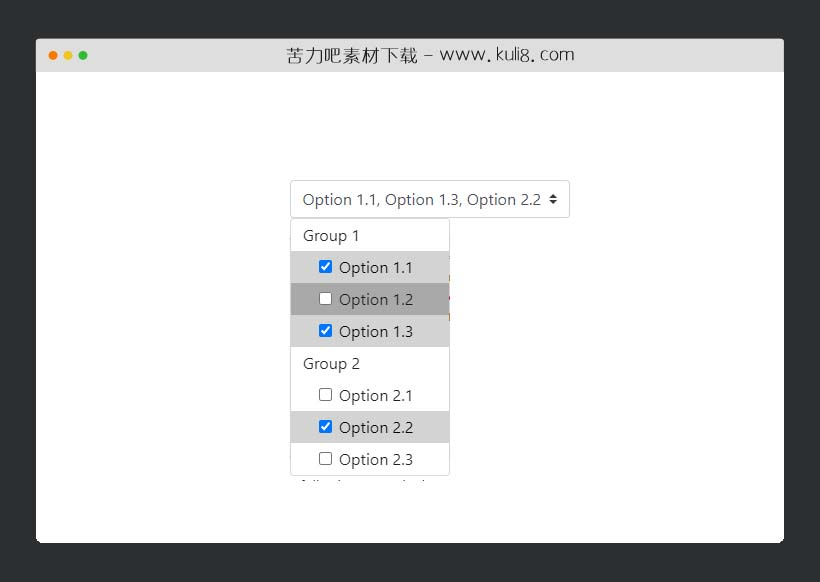Click the multiselect dropdown arrow icon
This screenshot has width=820, height=582.
[553, 199]
